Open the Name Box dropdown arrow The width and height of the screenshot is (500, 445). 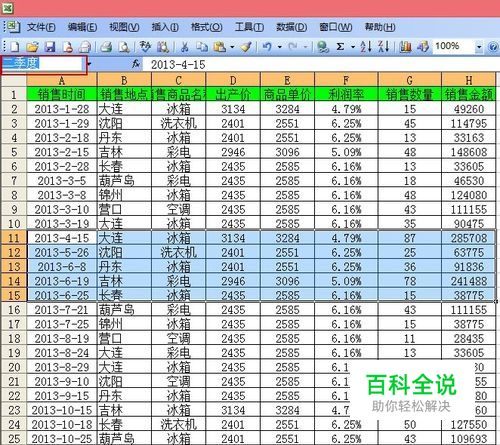coord(89,64)
